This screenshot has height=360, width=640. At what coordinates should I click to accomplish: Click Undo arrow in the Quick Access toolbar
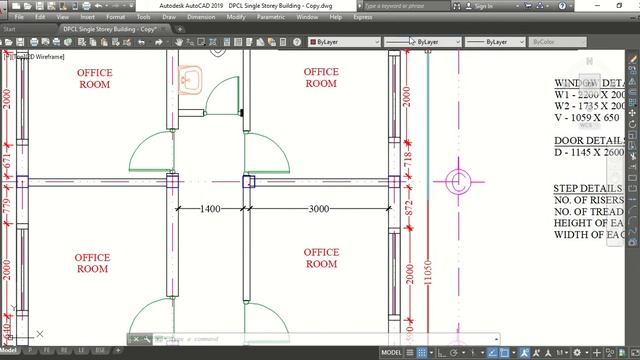pos(98,6)
